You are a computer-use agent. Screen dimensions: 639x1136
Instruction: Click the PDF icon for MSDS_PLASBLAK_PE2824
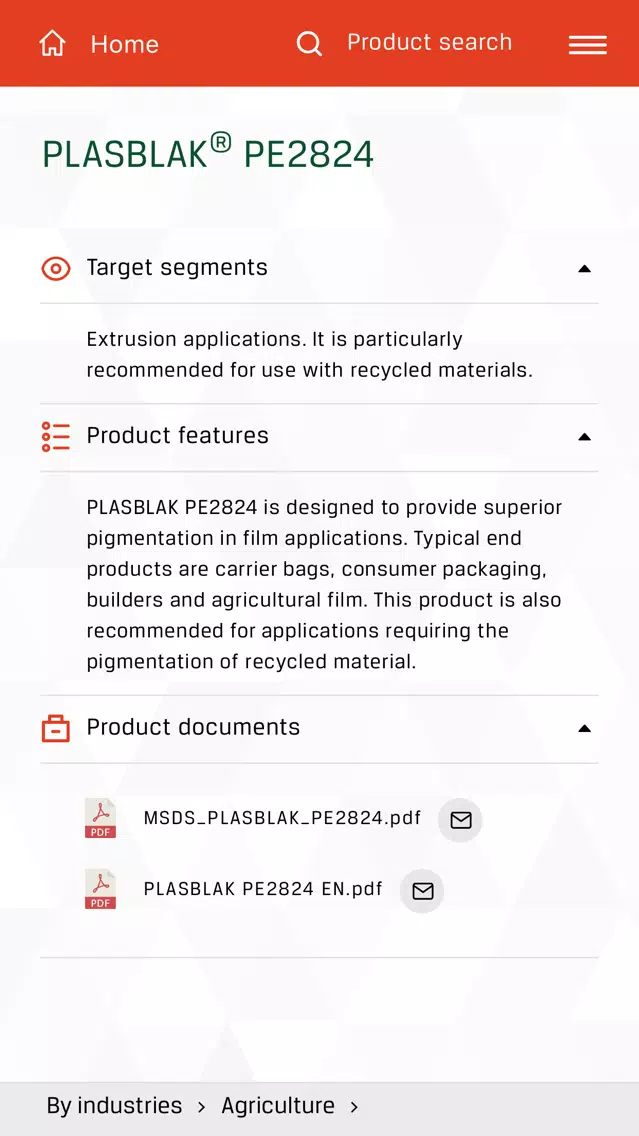pyautogui.click(x=100, y=819)
